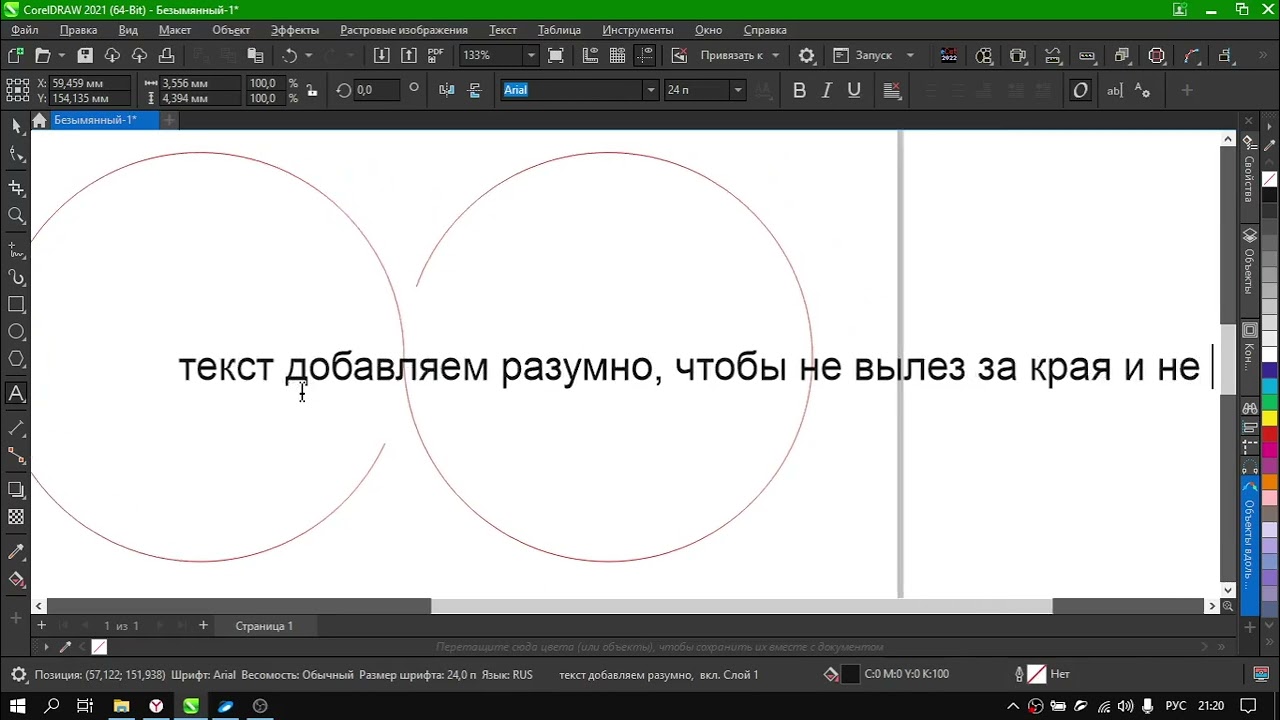Open the font name dropdown
1280x720 pixels.
(x=650, y=90)
